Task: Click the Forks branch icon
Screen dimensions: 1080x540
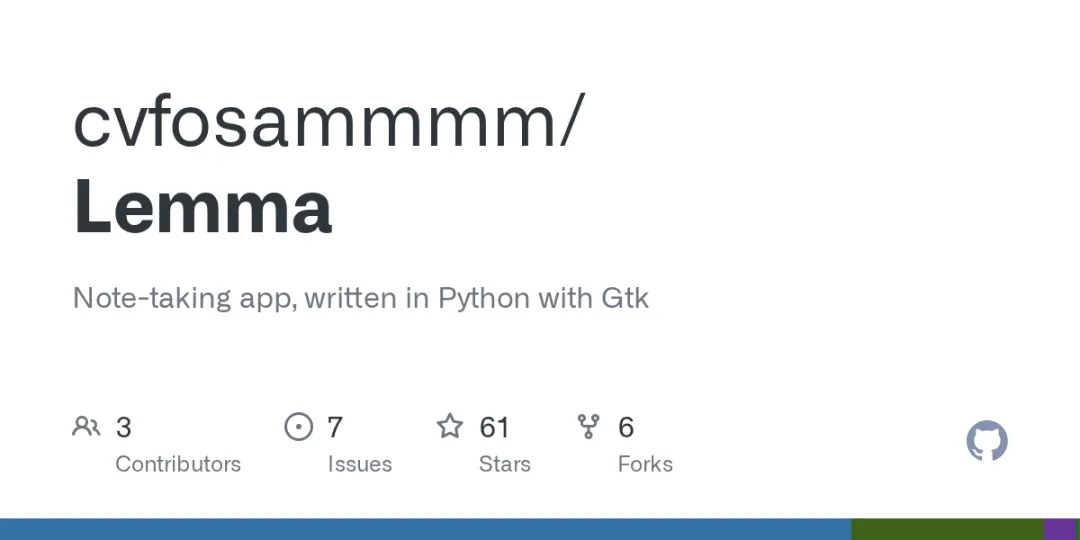Action: [588, 427]
